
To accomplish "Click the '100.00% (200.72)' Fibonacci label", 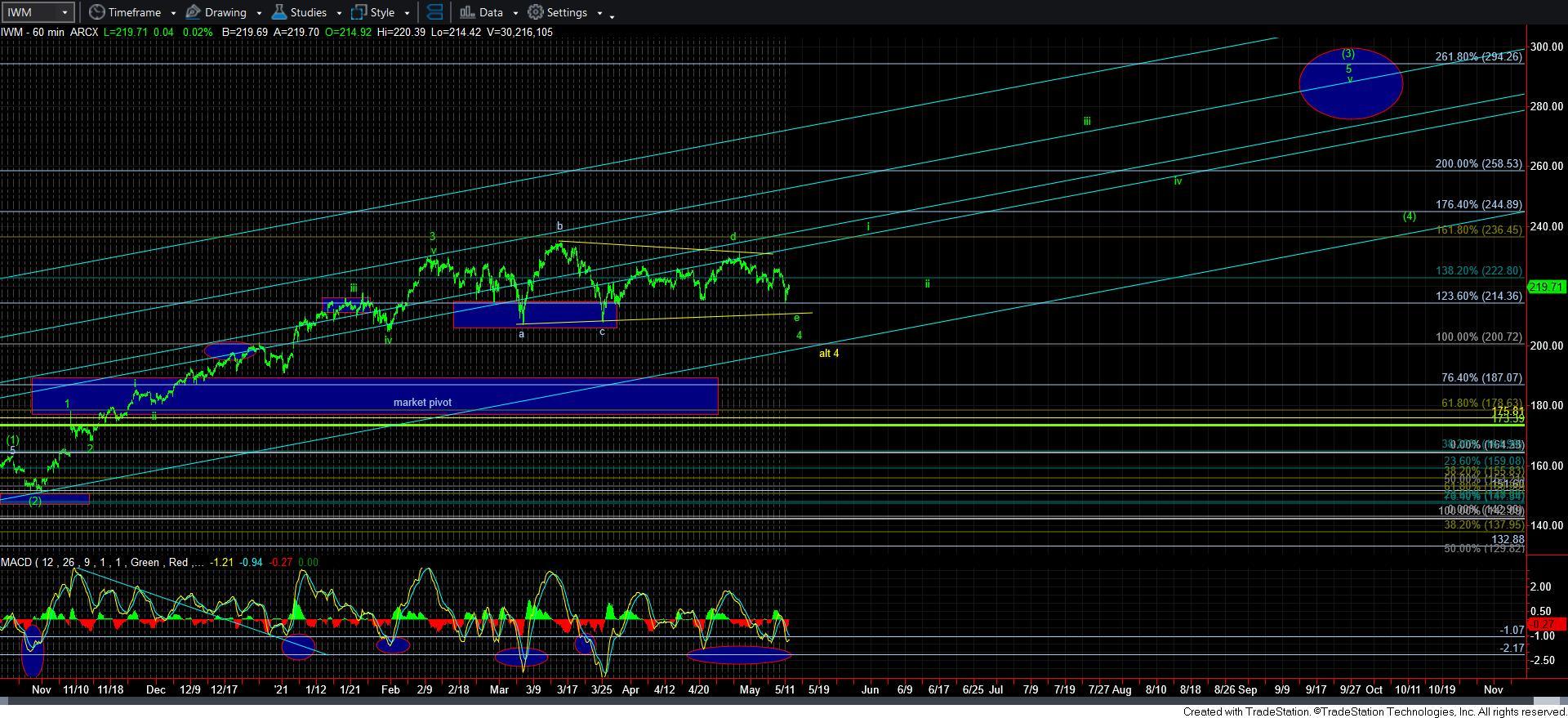I will [1479, 337].
